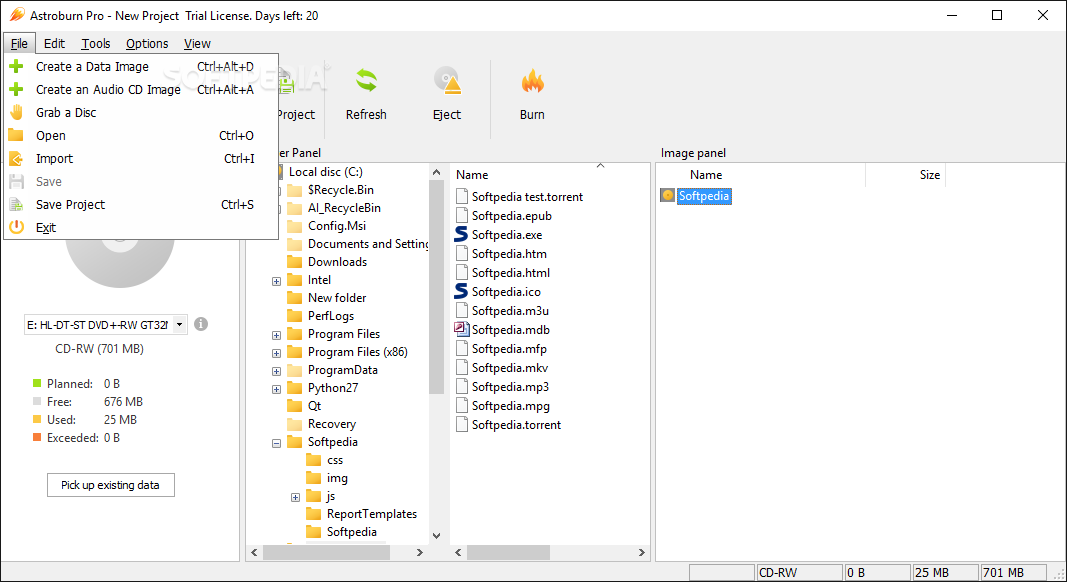The width and height of the screenshot is (1067, 582).
Task: Click the Size column header in Image panel
Action: click(x=906, y=175)
